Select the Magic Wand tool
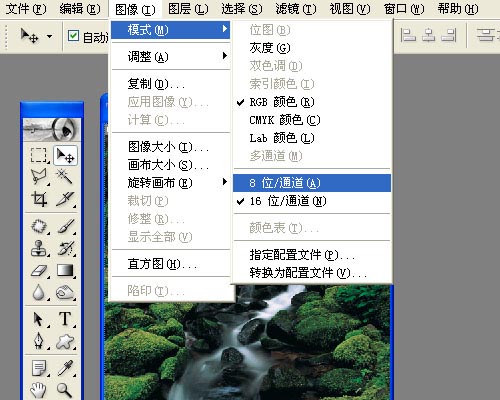Image resolution: width=500 pixels, height=400 pixels. [x=65, y=177]
